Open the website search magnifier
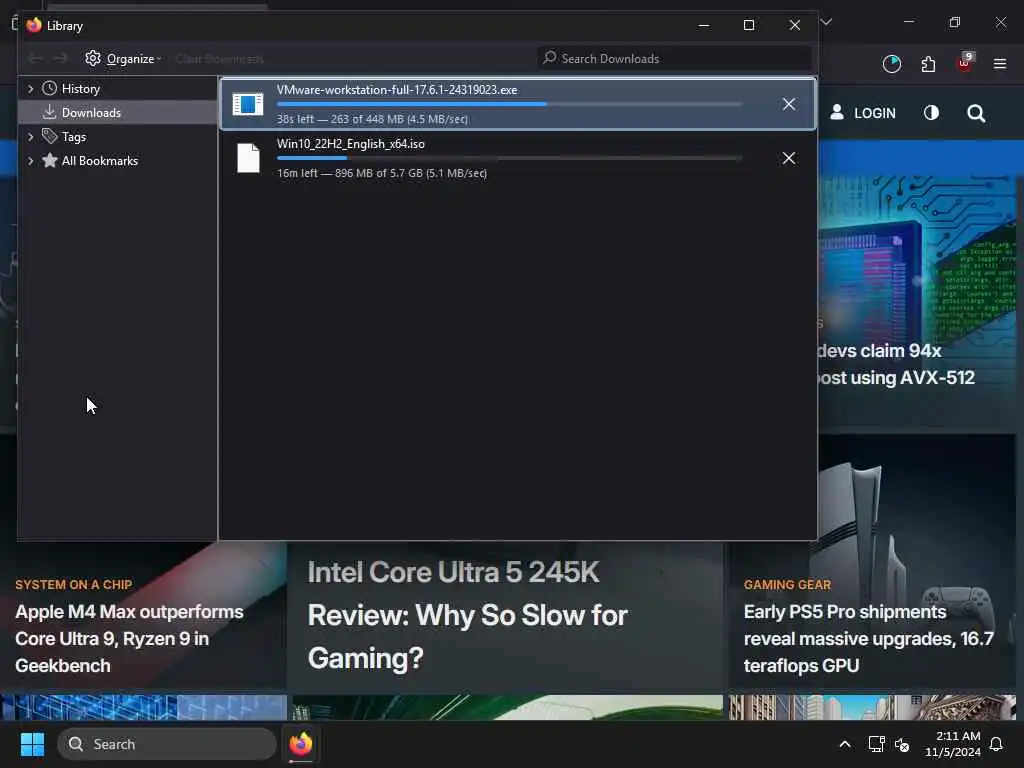Image resolution: width=1024 pixels, height=768 pixels. (976, 114)
